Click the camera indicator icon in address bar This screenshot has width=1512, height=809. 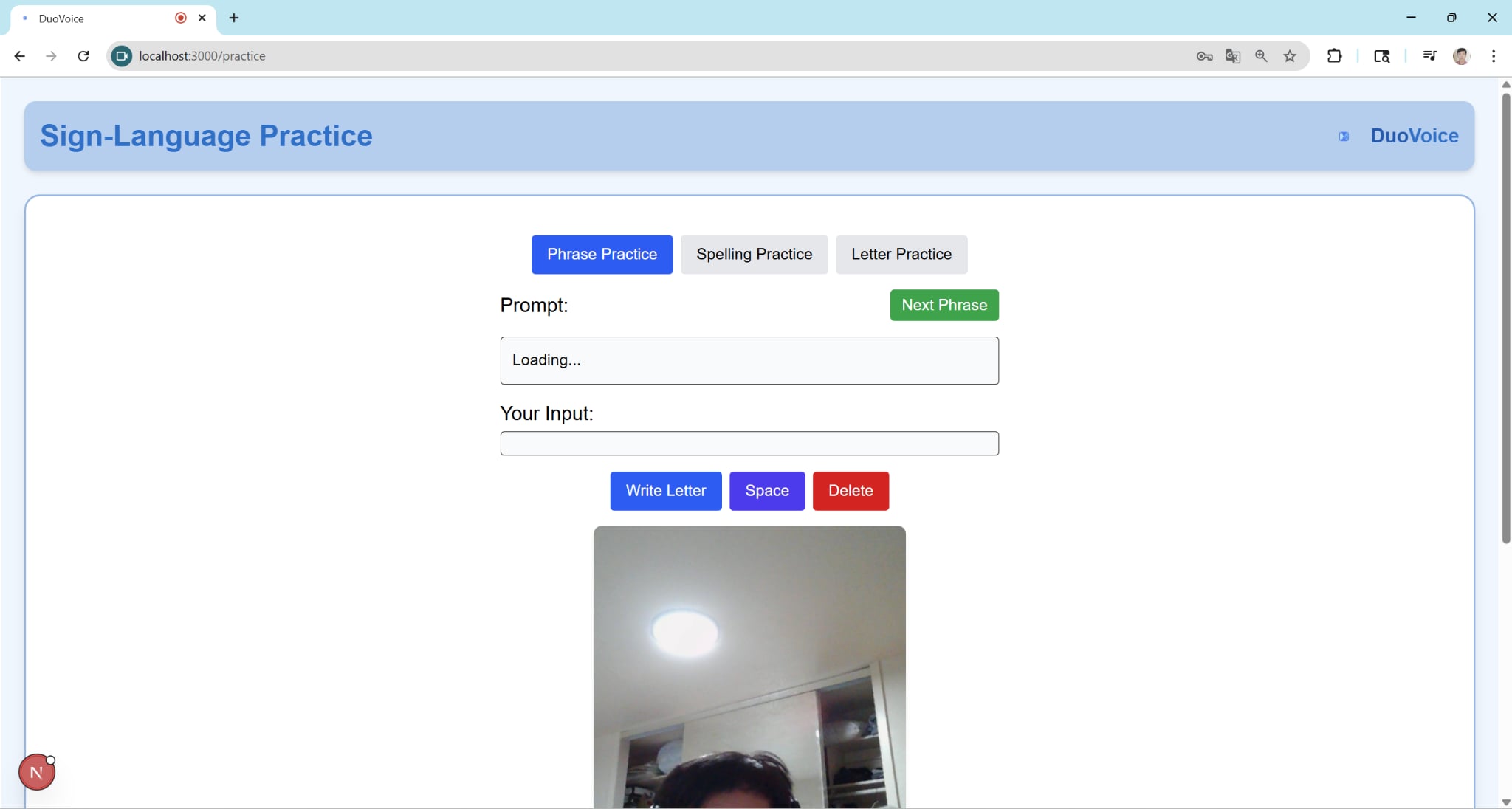coord(122,56)
